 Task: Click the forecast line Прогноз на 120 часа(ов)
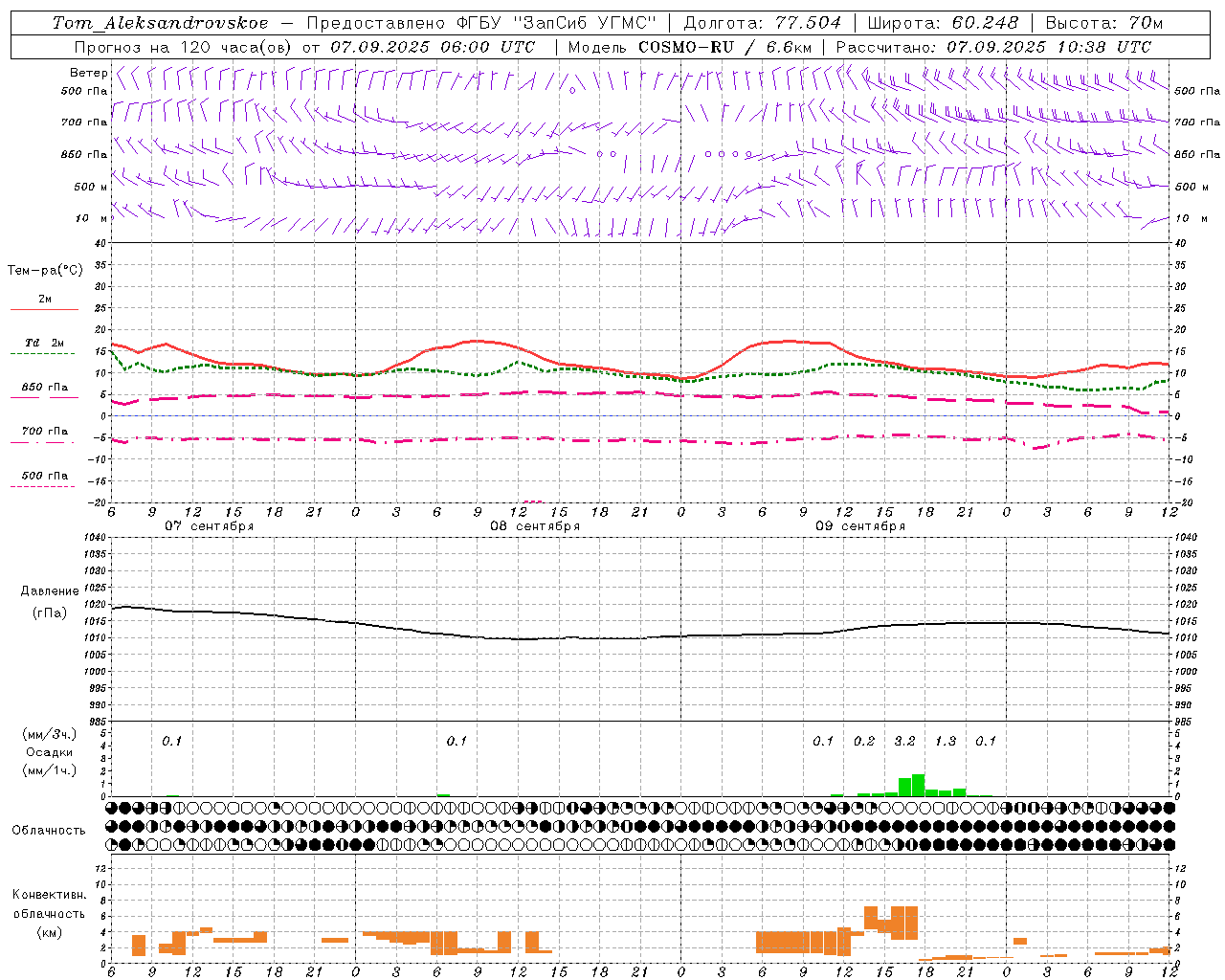pos(182,47)
